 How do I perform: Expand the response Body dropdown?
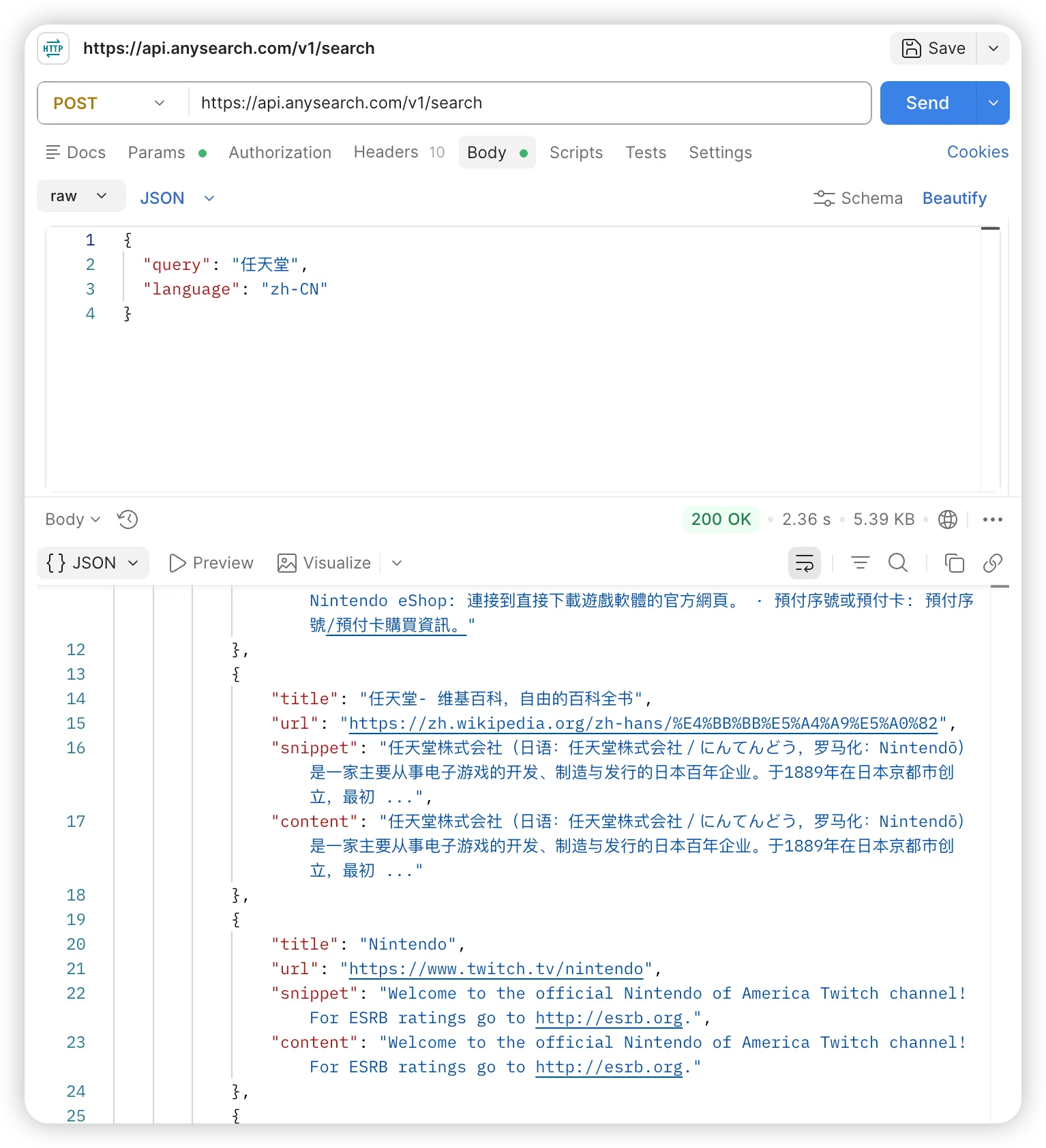(73, 519)
